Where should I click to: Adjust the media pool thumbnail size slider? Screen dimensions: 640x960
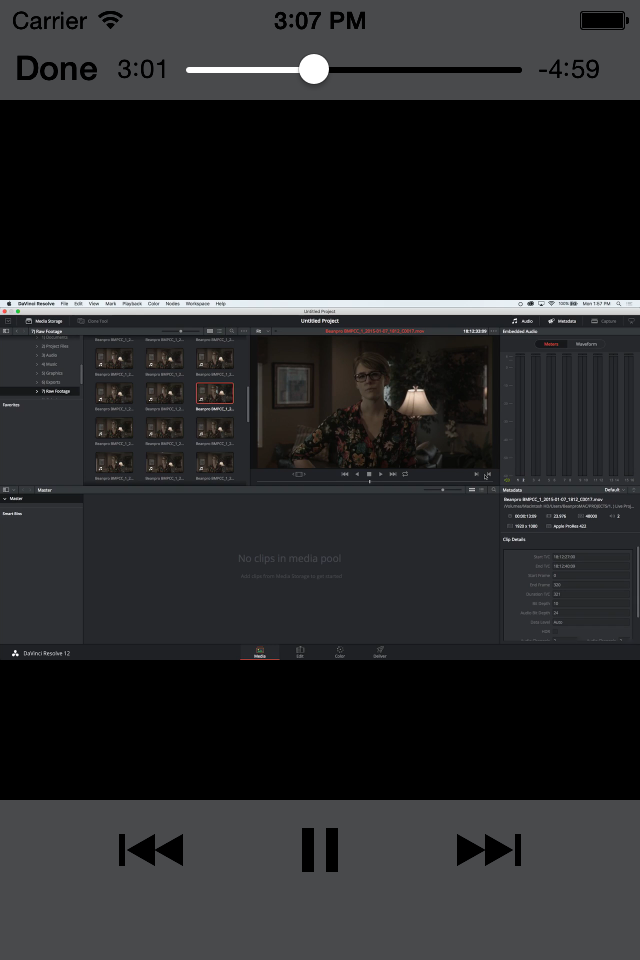click(443, 490)
